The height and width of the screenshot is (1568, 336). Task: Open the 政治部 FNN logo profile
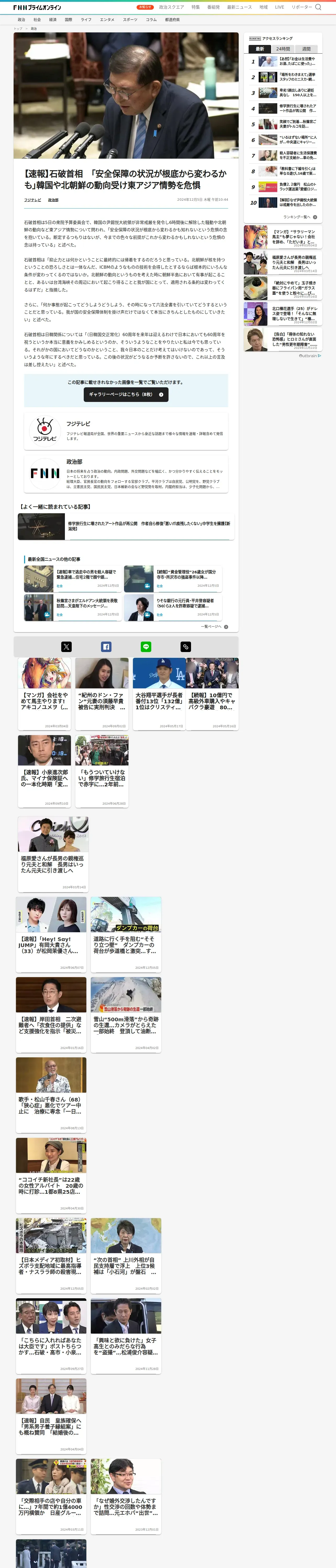coord(44,473)
